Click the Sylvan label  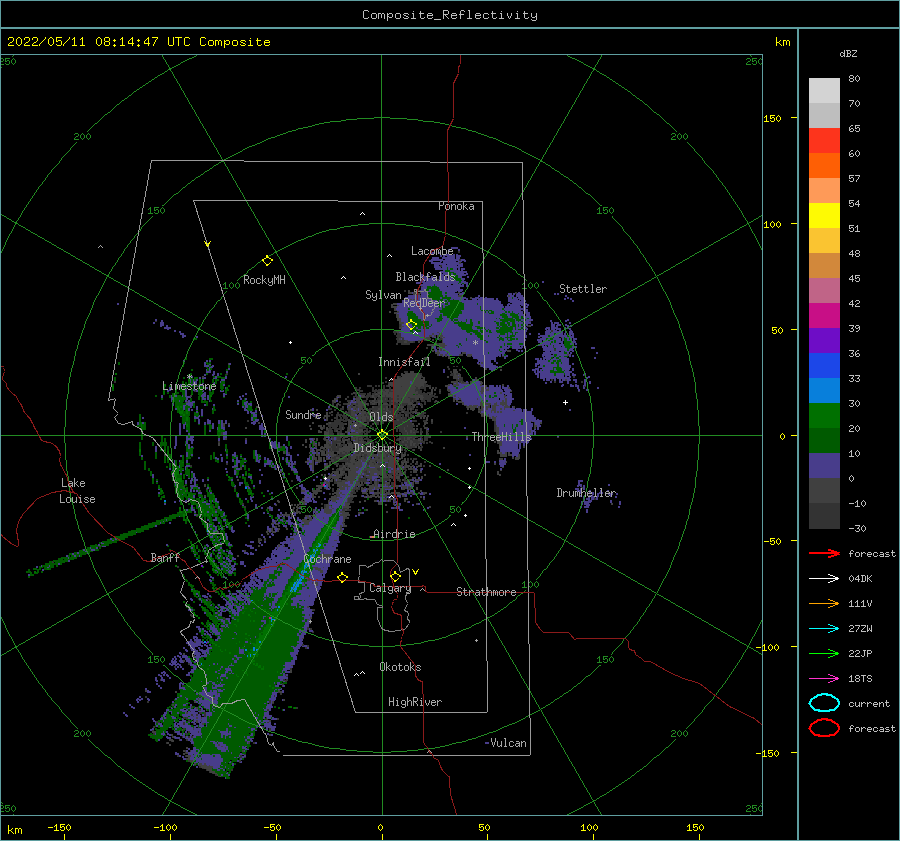coord(383,295)
